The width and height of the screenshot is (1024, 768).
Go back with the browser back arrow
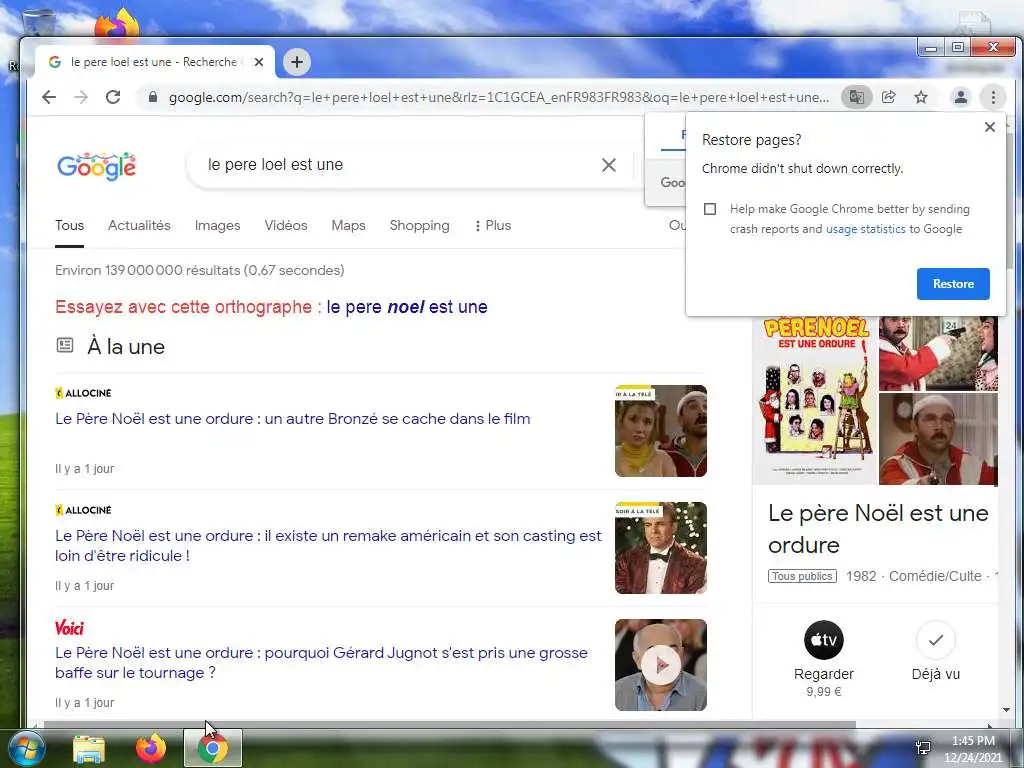coord(49,97)
